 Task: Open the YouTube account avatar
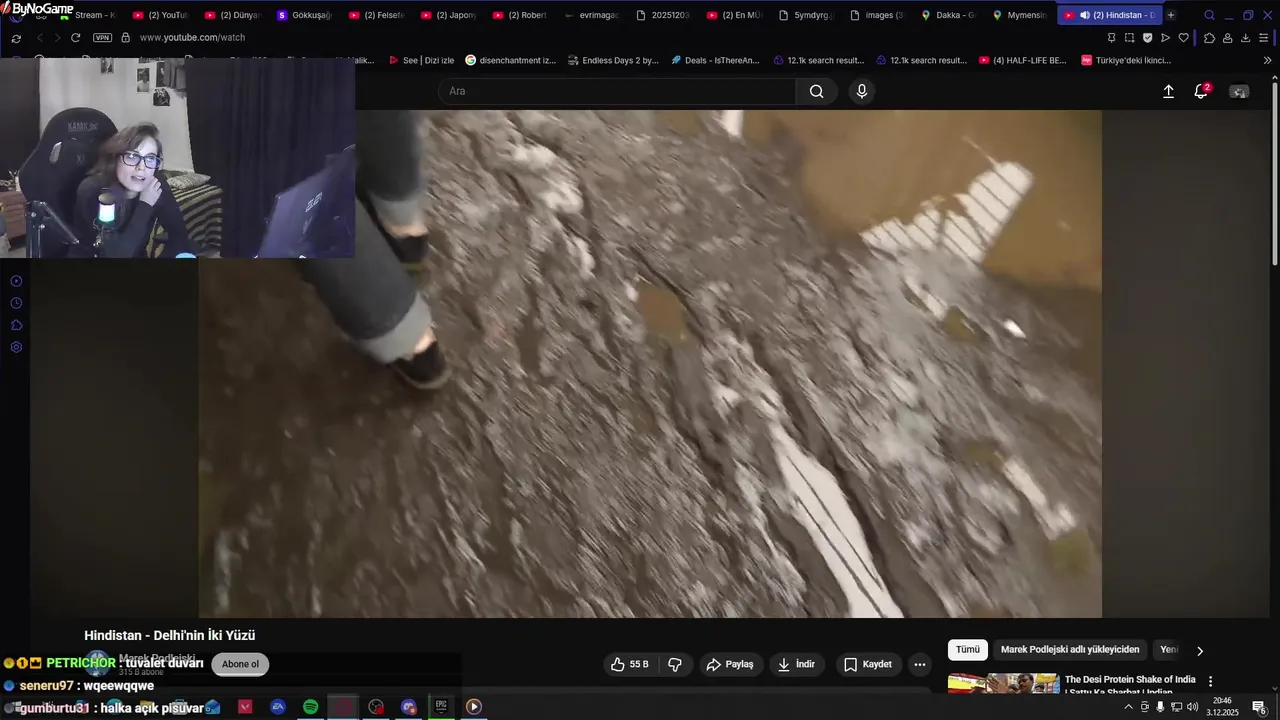pyautogui.click(x=1239, y=91)
